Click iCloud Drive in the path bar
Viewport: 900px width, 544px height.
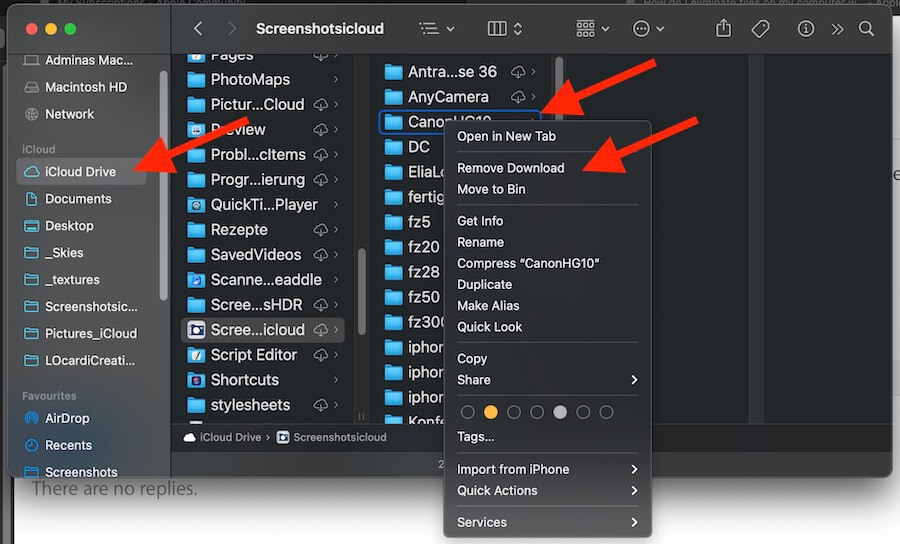pos(222,437)
